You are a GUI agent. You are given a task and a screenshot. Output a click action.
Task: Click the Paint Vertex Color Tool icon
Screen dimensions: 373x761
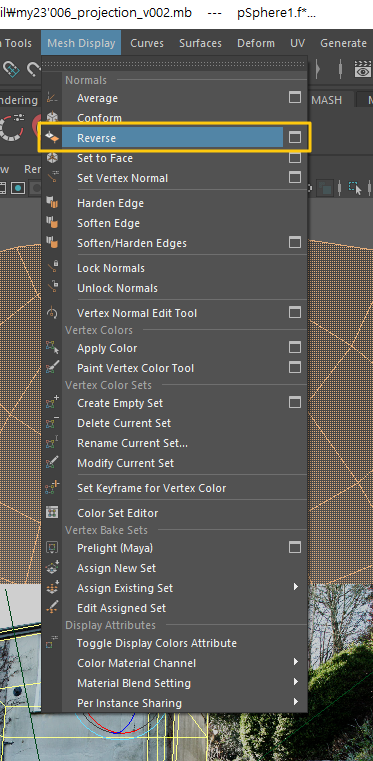(52, 368)
